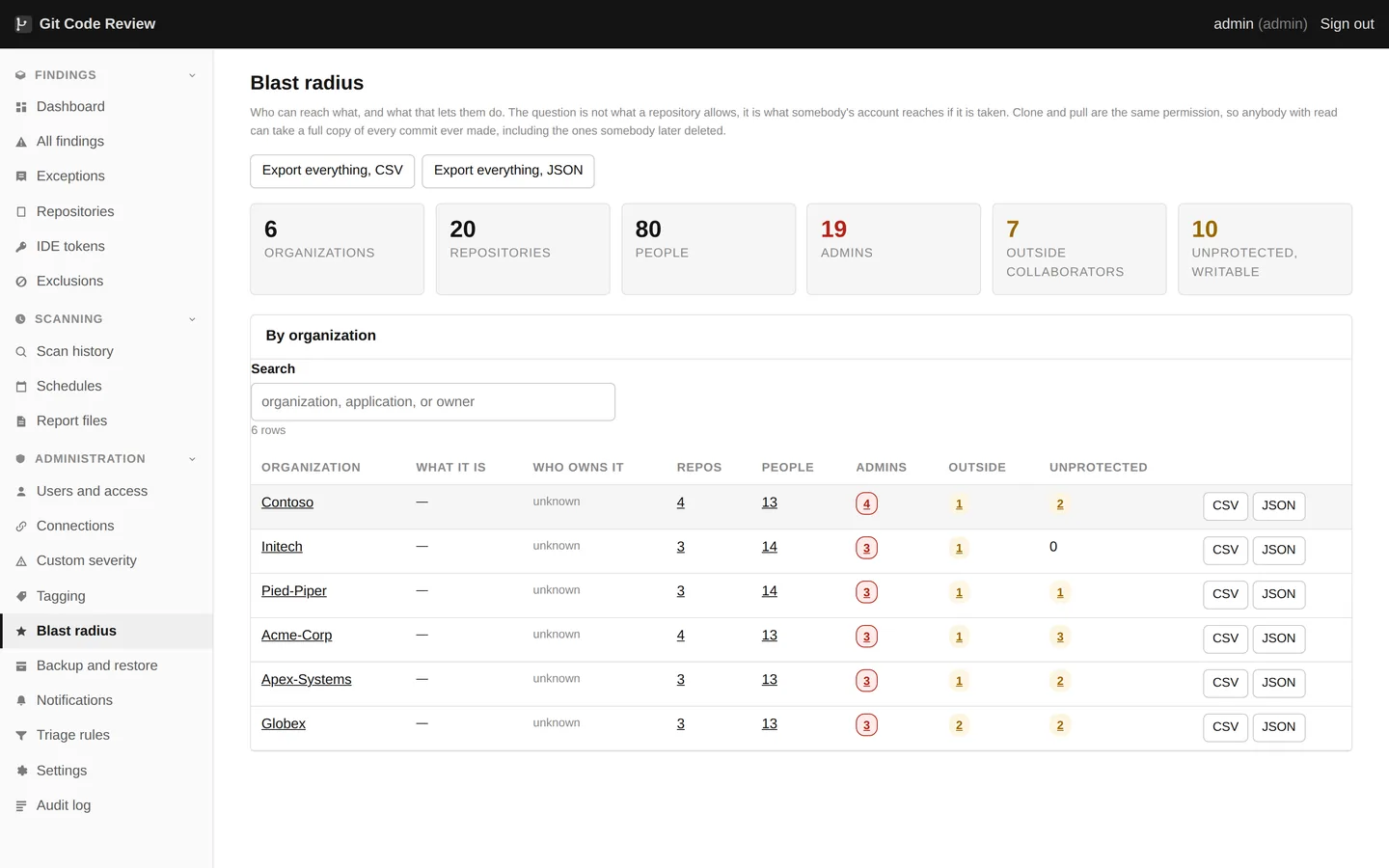Collapse the SCANNING section chevron
1389x868 pixels.
192,319
